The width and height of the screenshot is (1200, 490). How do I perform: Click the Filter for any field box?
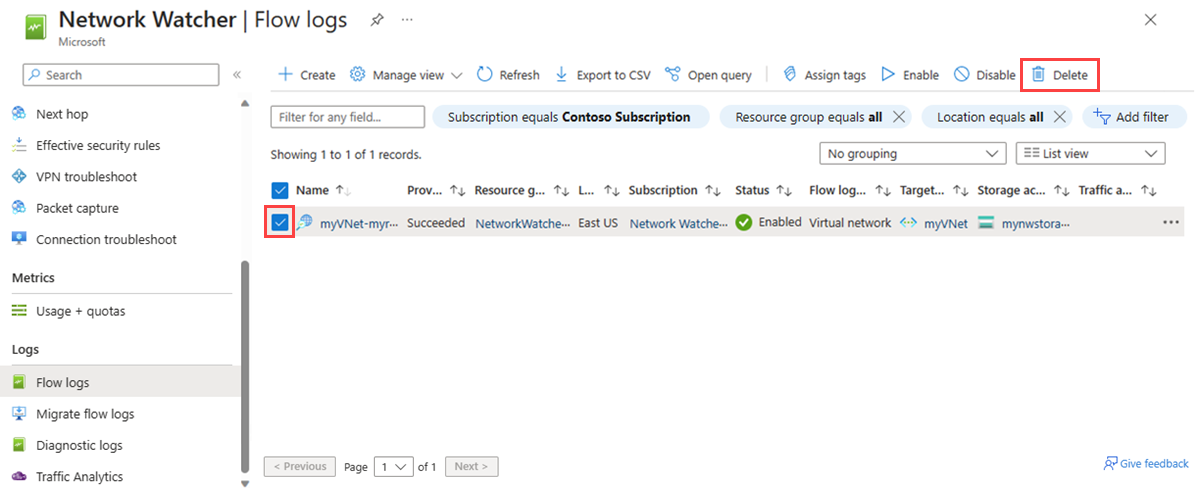[x=347, y=117]
